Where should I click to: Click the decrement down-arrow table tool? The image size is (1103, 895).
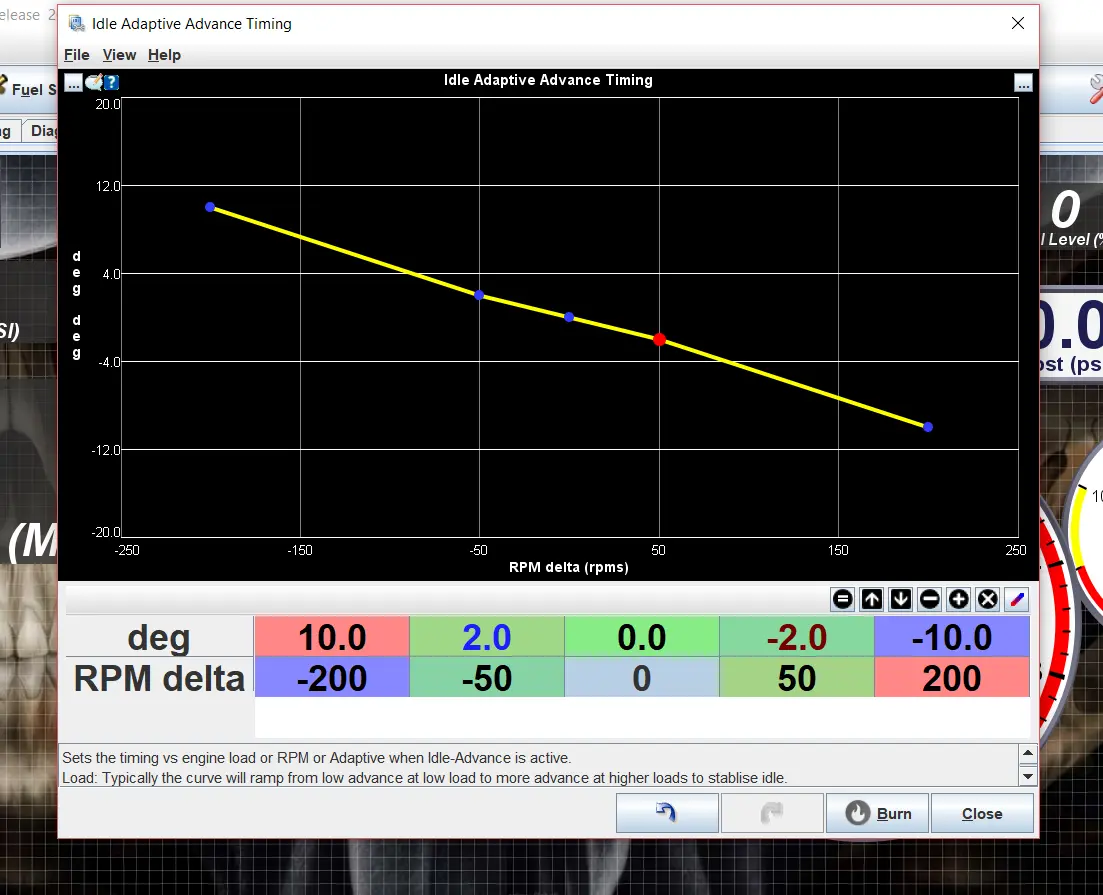click(x=900, y=599)
